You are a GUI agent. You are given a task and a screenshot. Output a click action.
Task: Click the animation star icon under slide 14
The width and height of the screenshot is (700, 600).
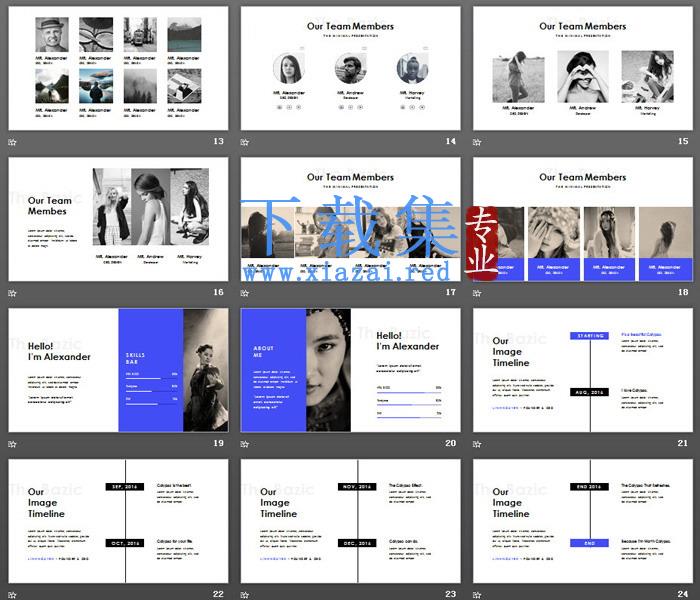click(x=245, y=142)
